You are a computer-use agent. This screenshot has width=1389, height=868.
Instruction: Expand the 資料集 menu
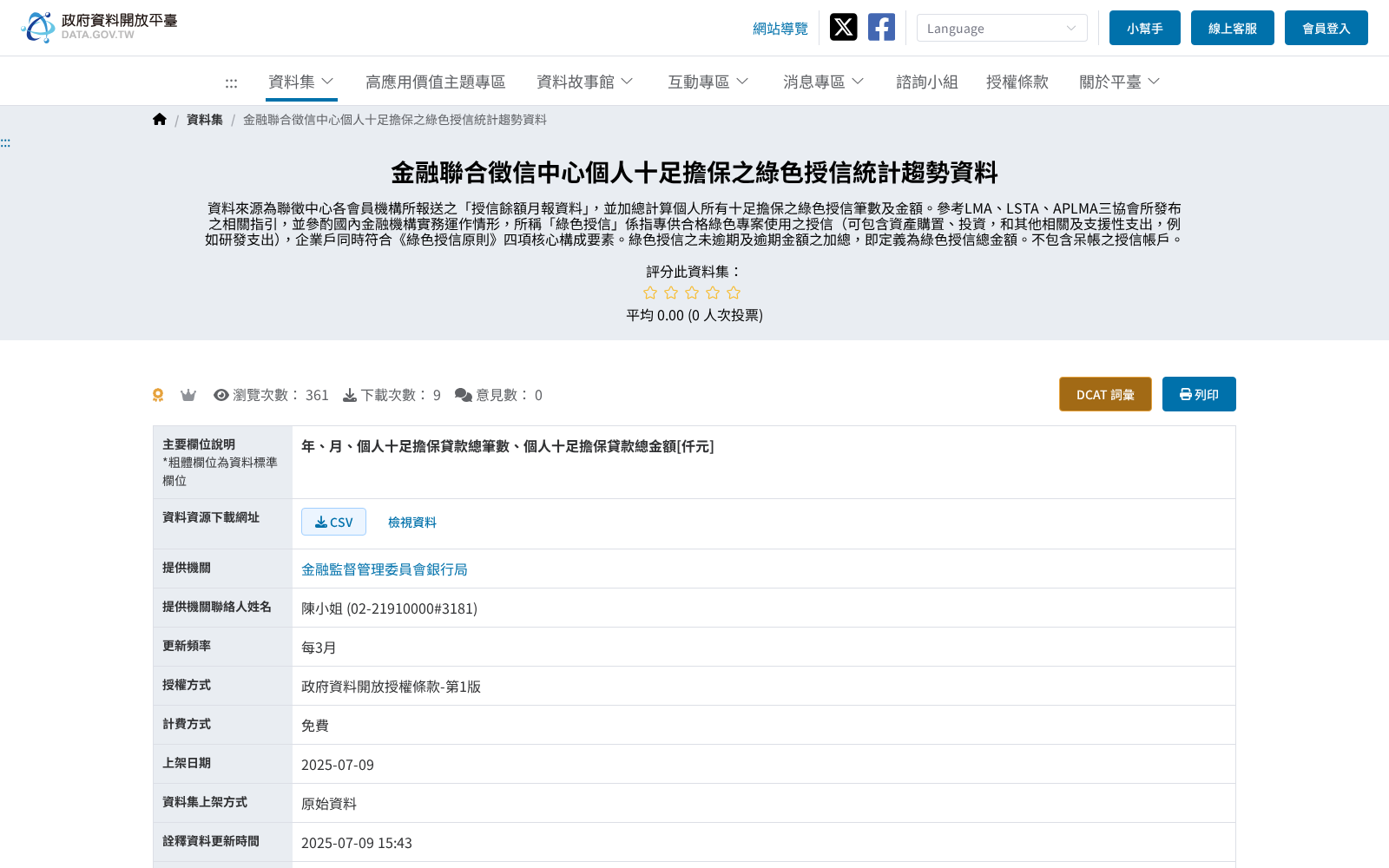coord(301,82)
